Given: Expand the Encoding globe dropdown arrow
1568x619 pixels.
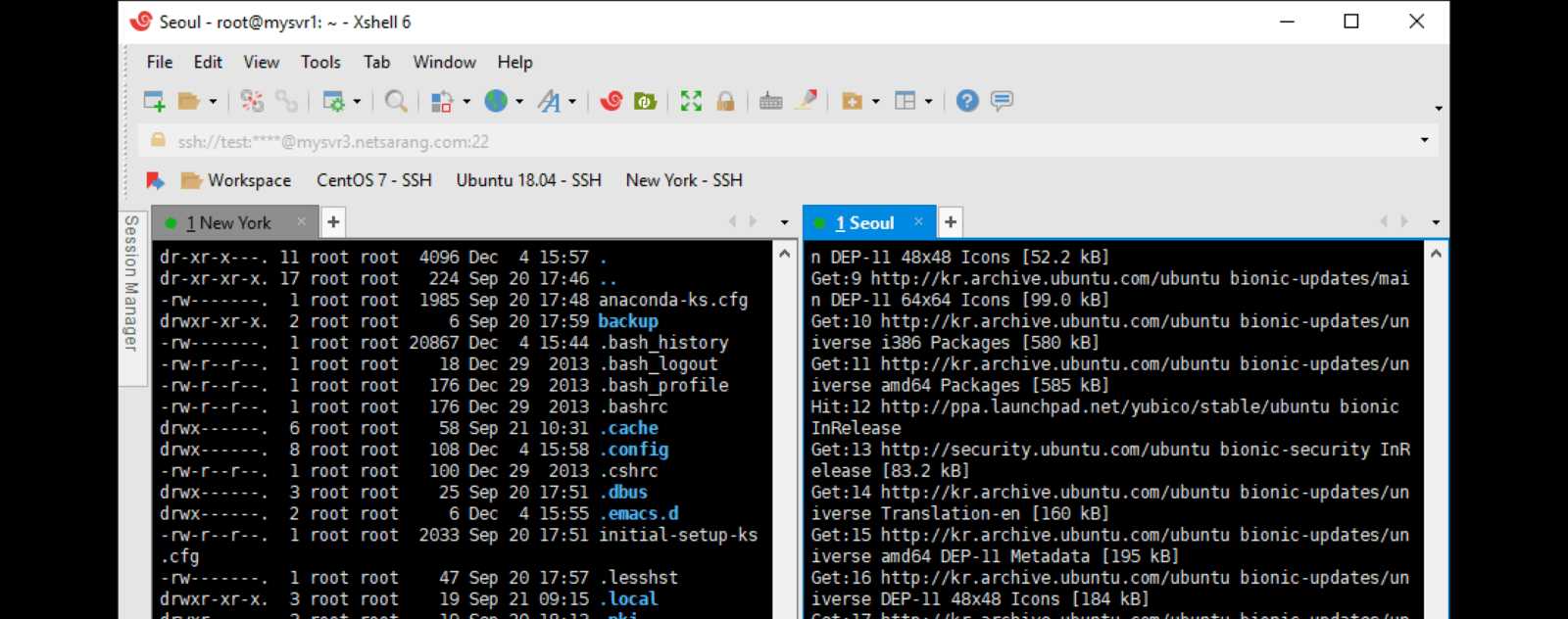Looking at the screenshot, I should 519,101.
